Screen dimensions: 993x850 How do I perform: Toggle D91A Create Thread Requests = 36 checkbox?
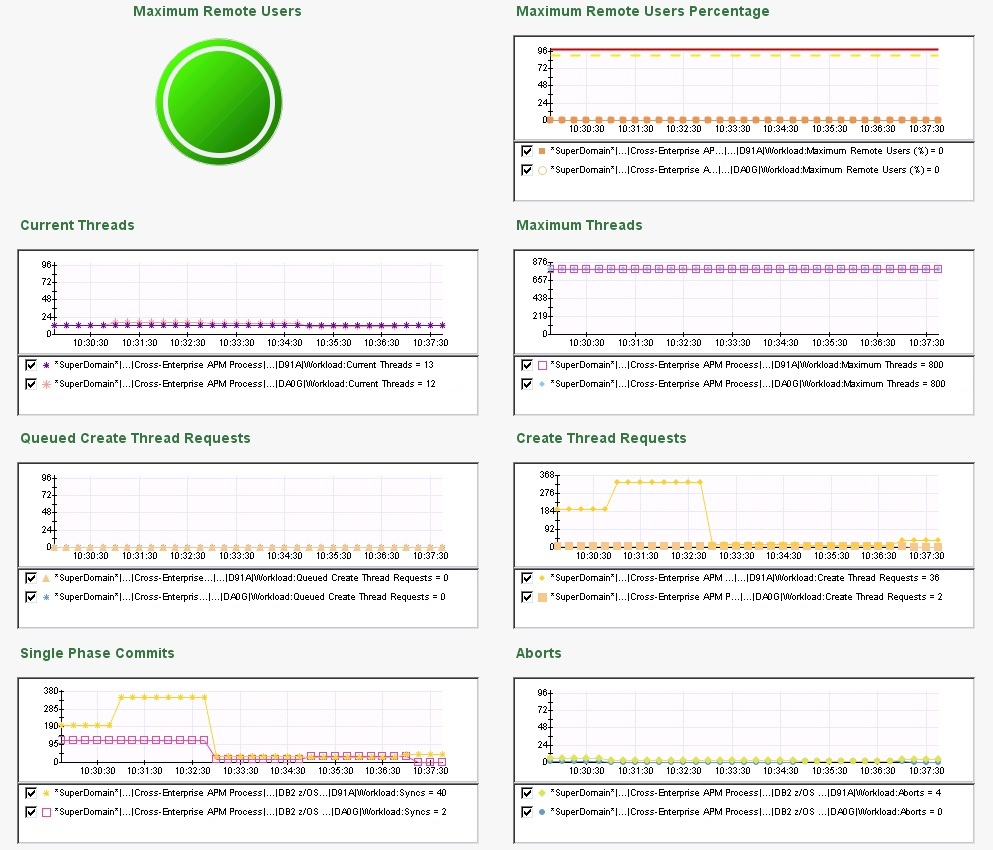527,578
